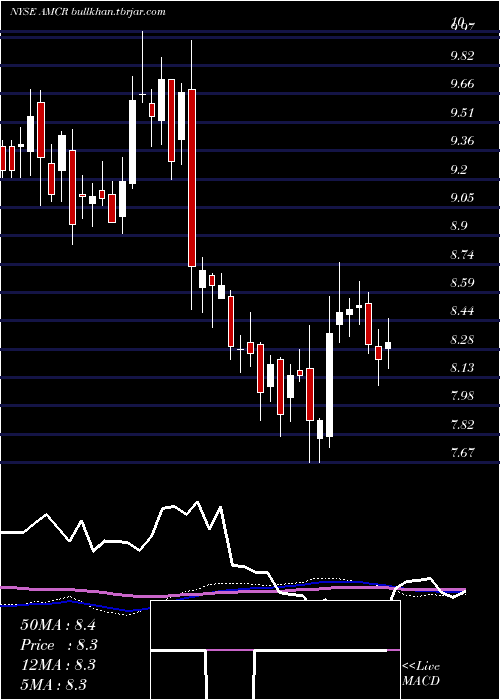500x700 pixels.
Task: Click the tallest red candlestick on the chart
Action: coord(192,178)
